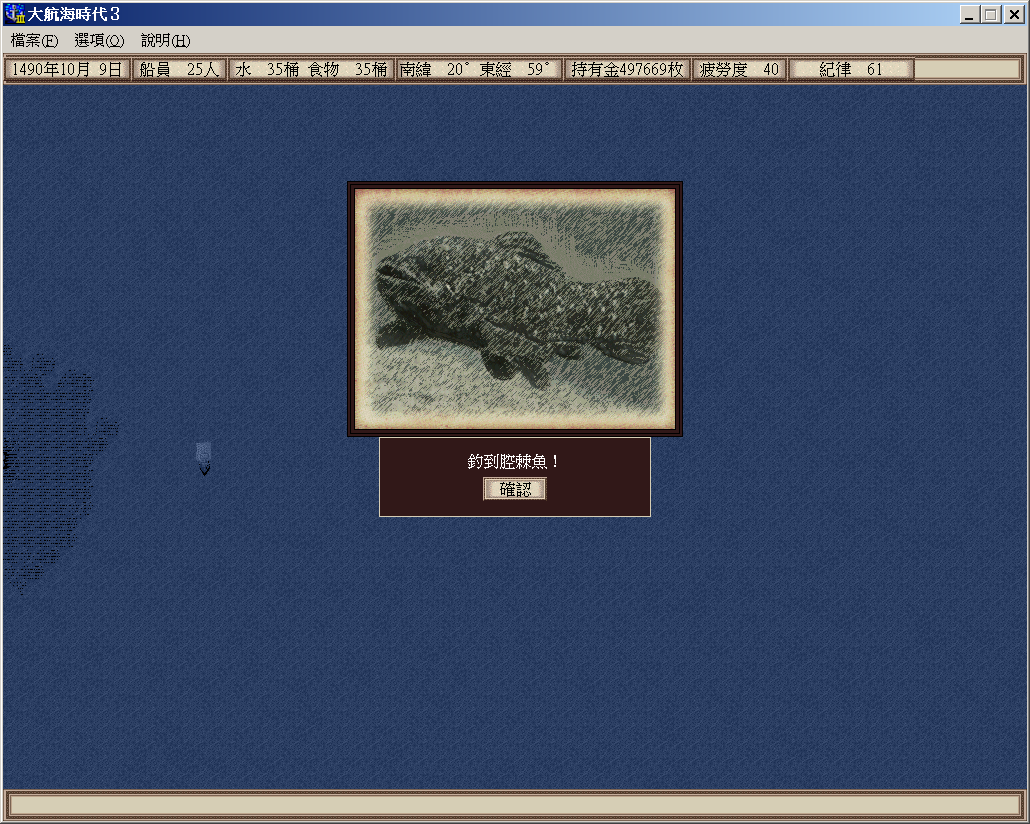The width and height of the screenshot is (1030, 824).
Task: Click the 疲勞度 40 fatigue indicator
Action: click(x=740, y=70)
